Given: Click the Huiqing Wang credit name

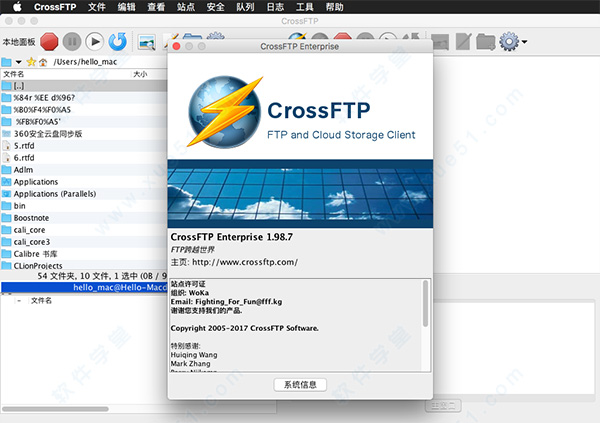Looking at the screenshot, I should pyautogui.click(x=194, y=355).
